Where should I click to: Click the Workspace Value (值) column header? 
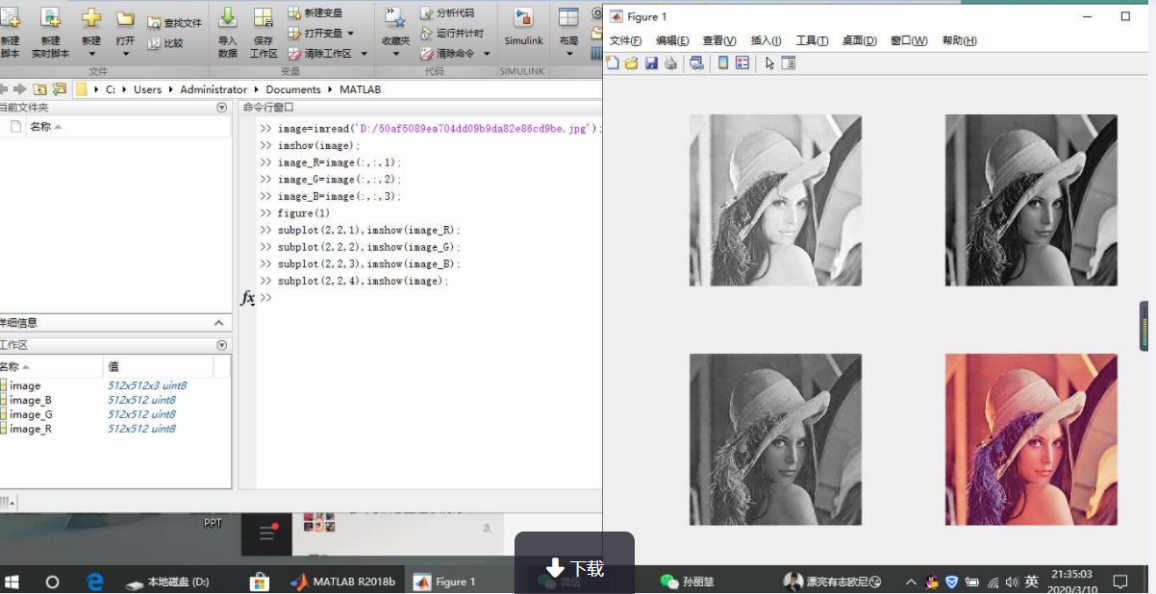pyautogui.click(x=114, y=366)
